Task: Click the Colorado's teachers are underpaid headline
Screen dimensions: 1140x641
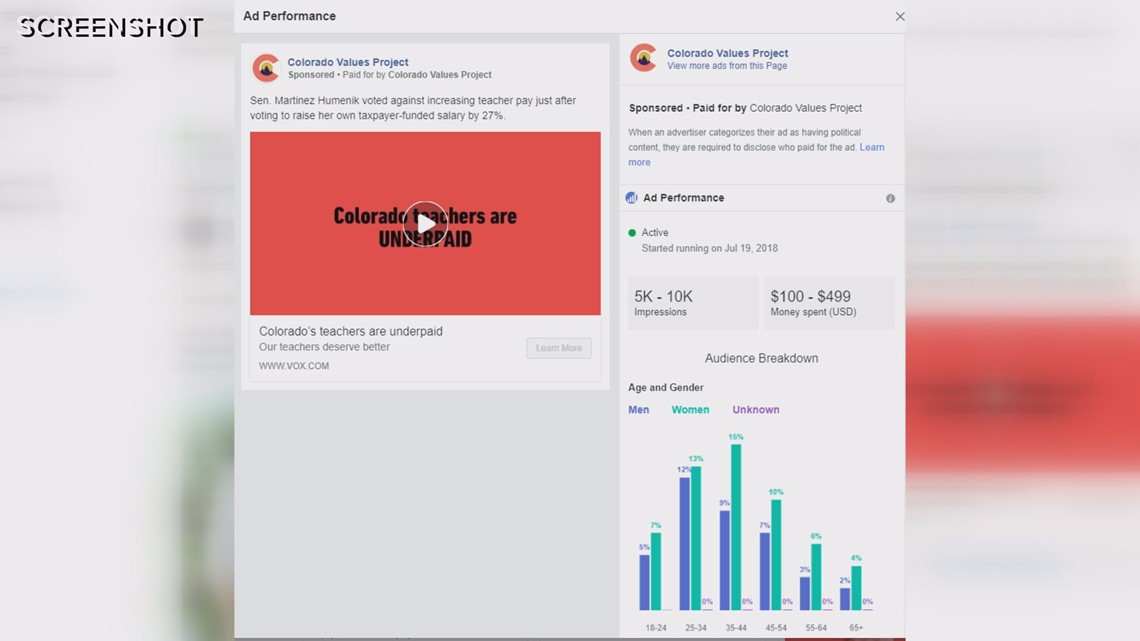Action: pos(350,331)
